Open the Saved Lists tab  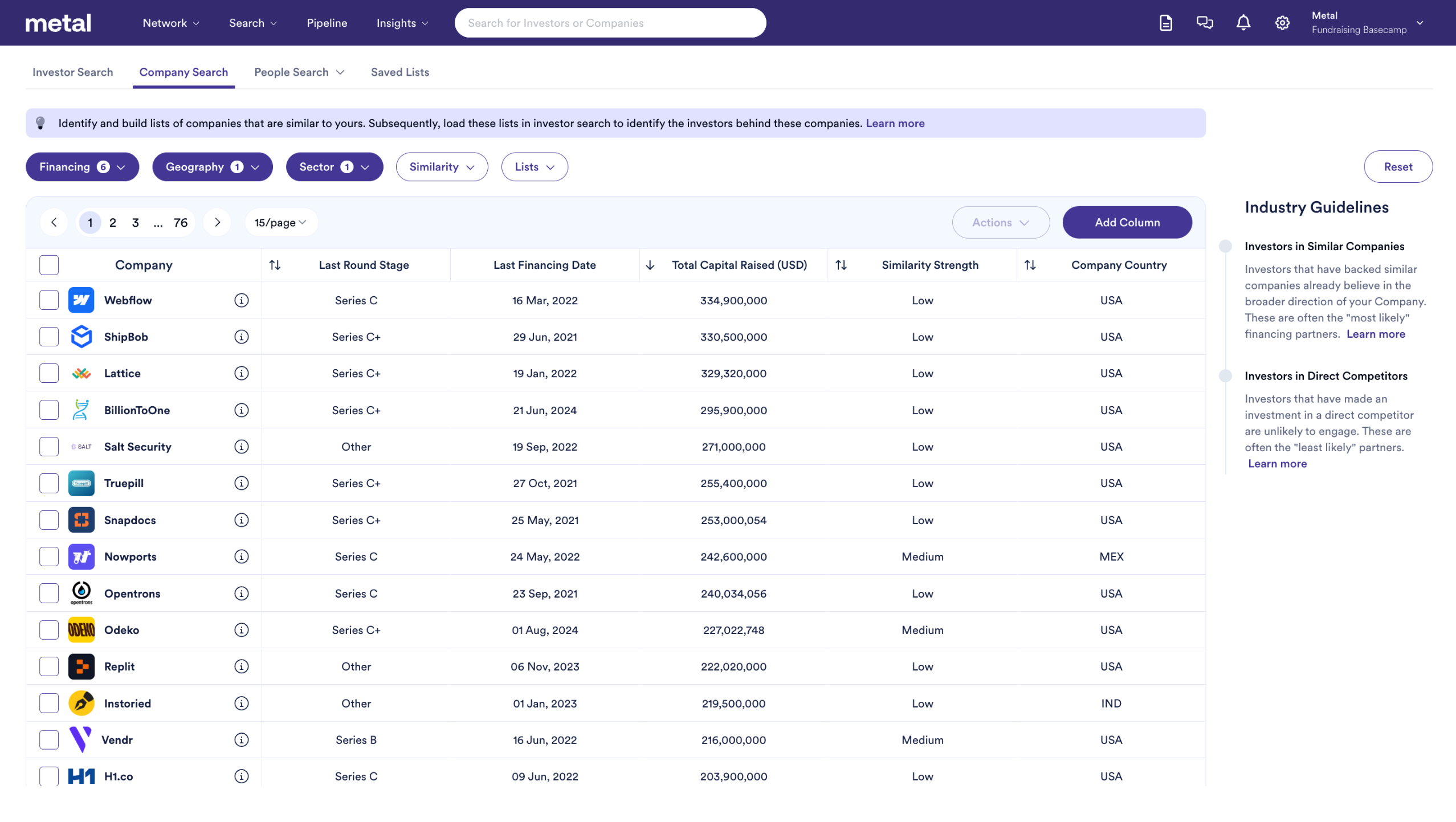[399, 72]
